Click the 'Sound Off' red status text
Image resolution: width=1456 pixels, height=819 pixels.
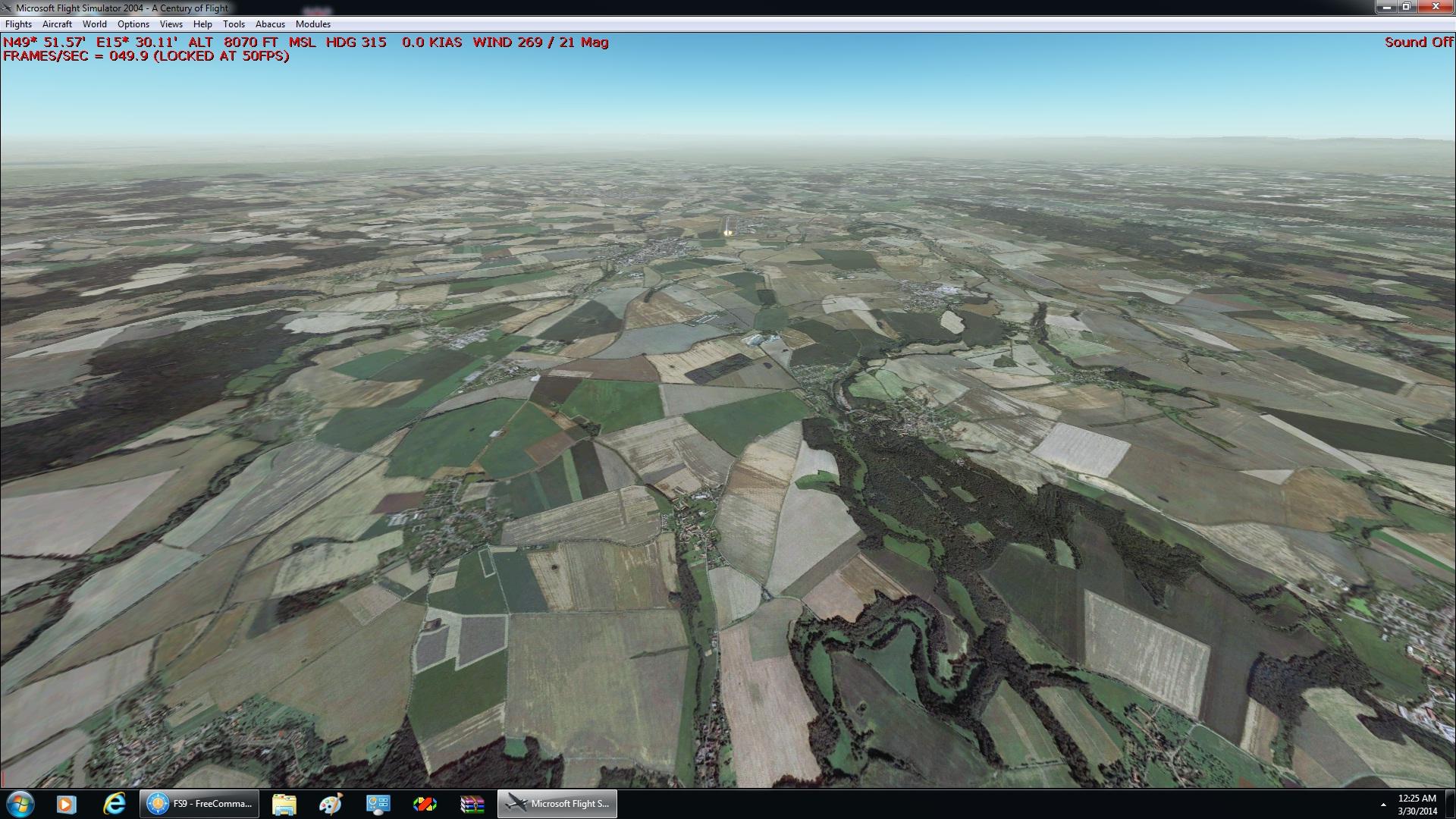1419,42
